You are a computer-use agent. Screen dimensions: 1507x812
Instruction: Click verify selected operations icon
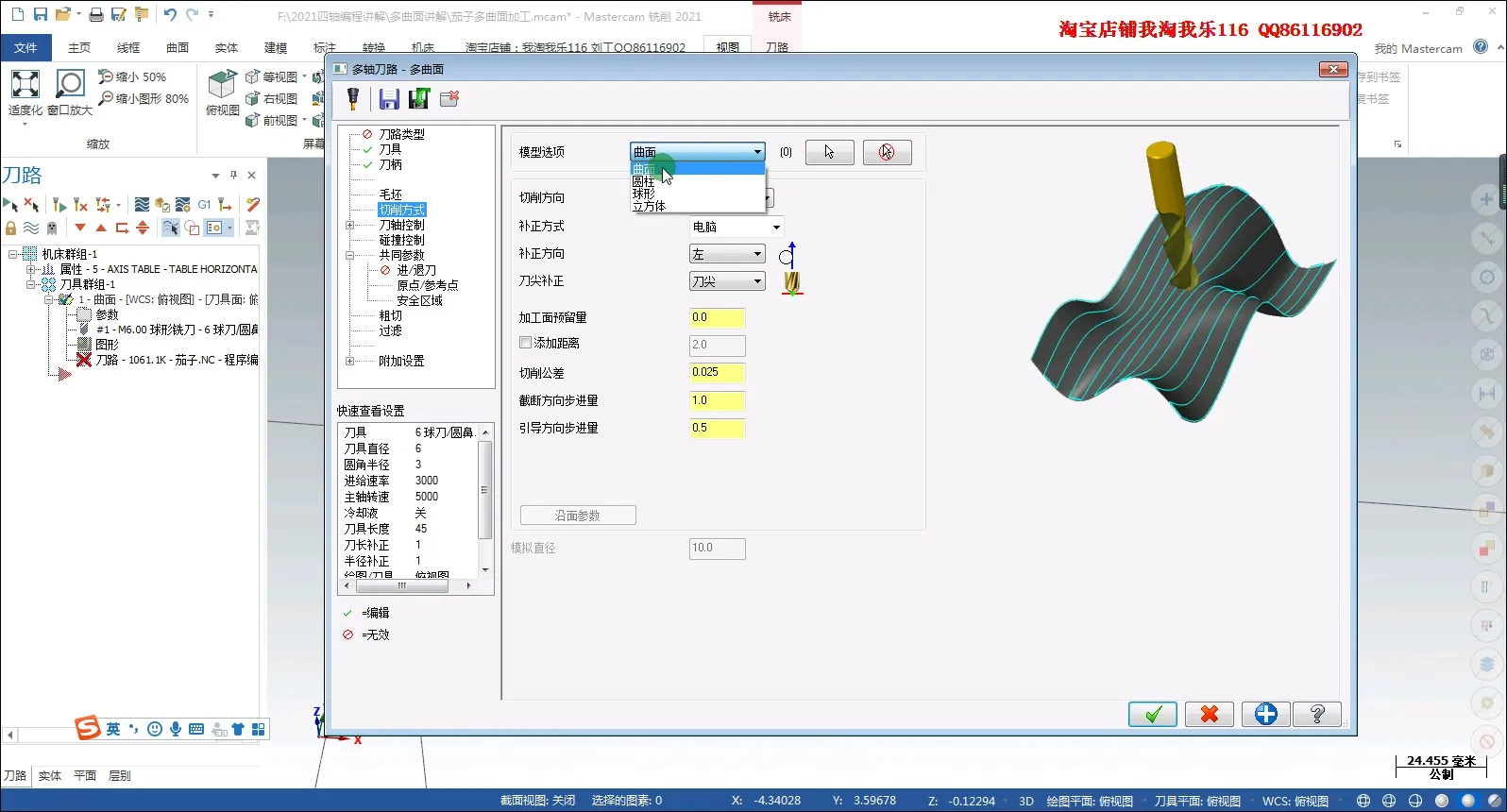[162, 204]
